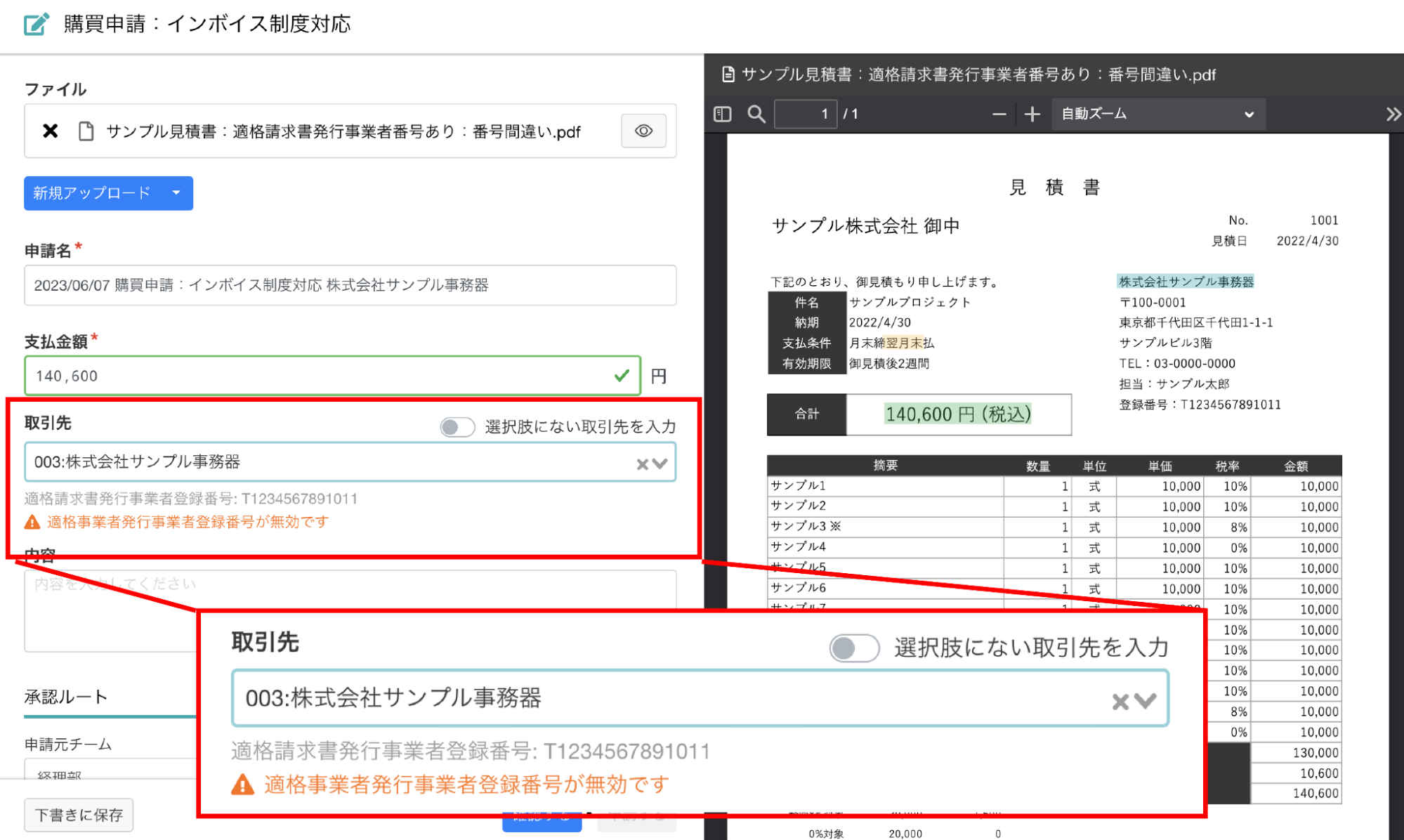Click the PDF page number box
1404x840 pixels.
pyautogui.click(x=805, y=114)
